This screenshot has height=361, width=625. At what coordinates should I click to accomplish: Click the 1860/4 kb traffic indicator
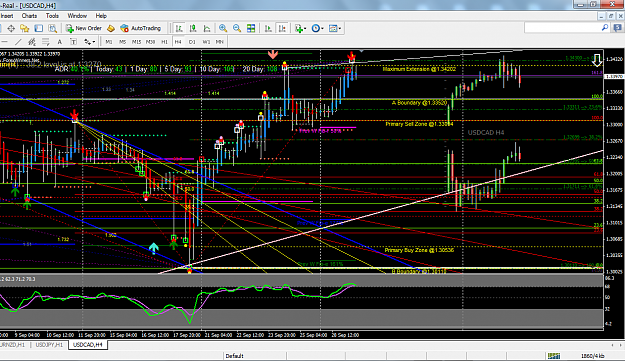click(x=592, y=356)
